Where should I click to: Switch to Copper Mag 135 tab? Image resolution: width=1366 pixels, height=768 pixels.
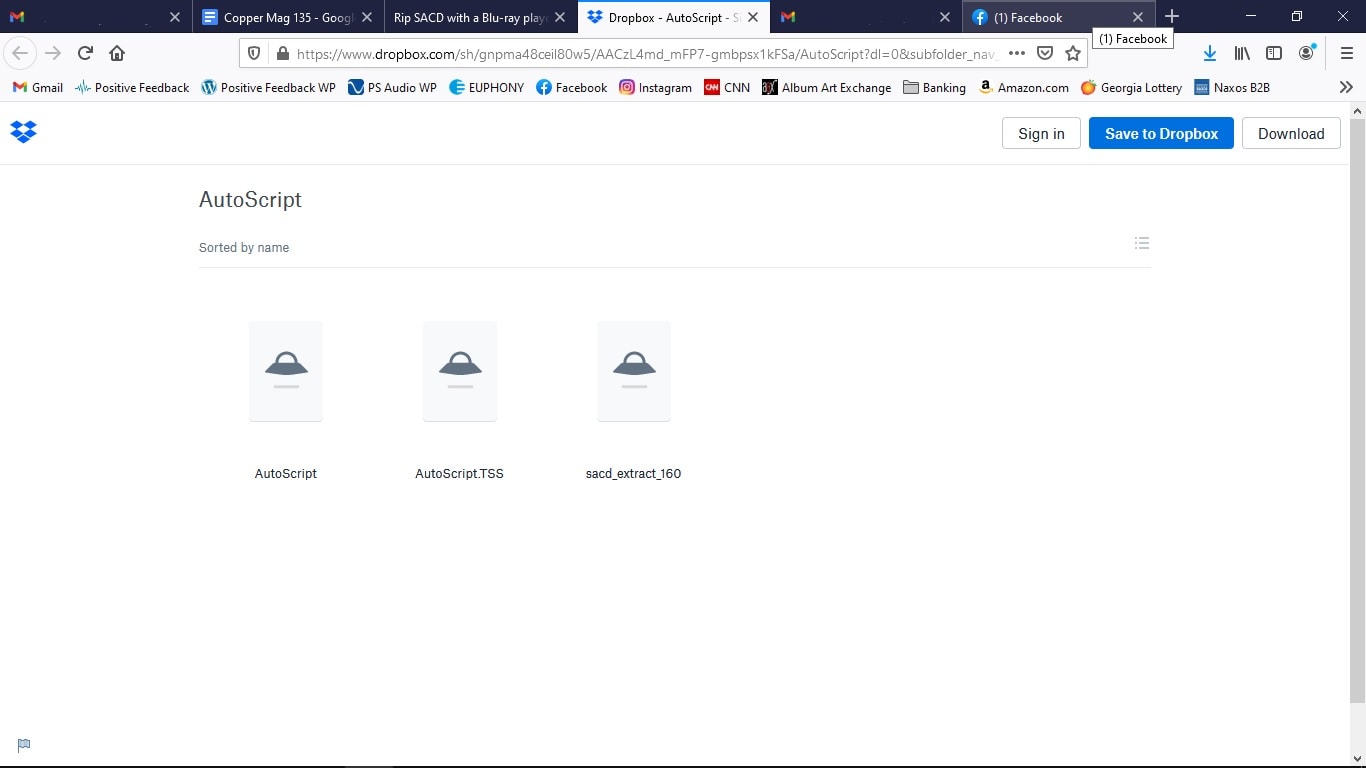click(287, 17)
